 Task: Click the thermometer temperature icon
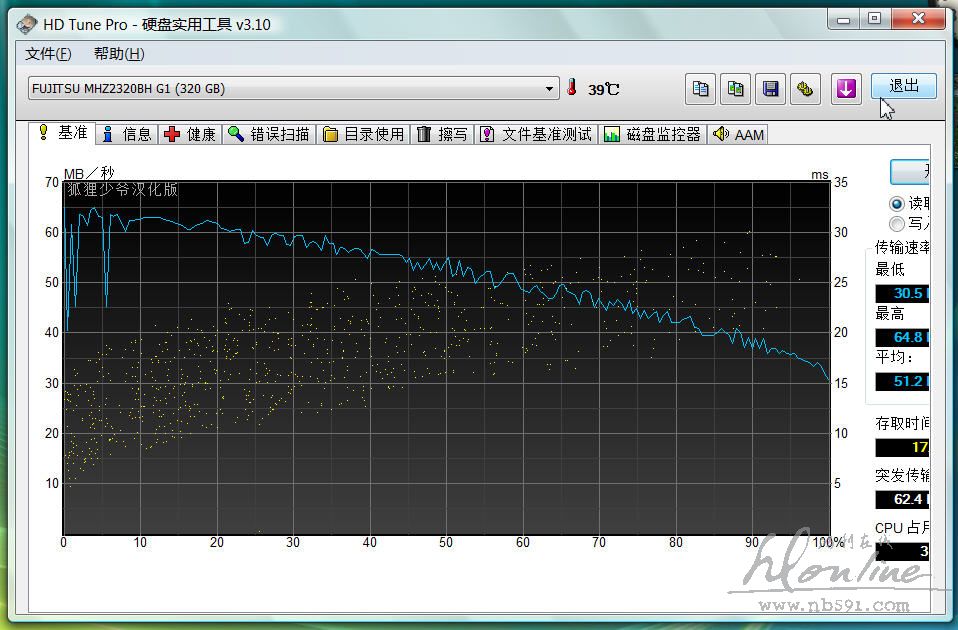[x=572, y=88]
